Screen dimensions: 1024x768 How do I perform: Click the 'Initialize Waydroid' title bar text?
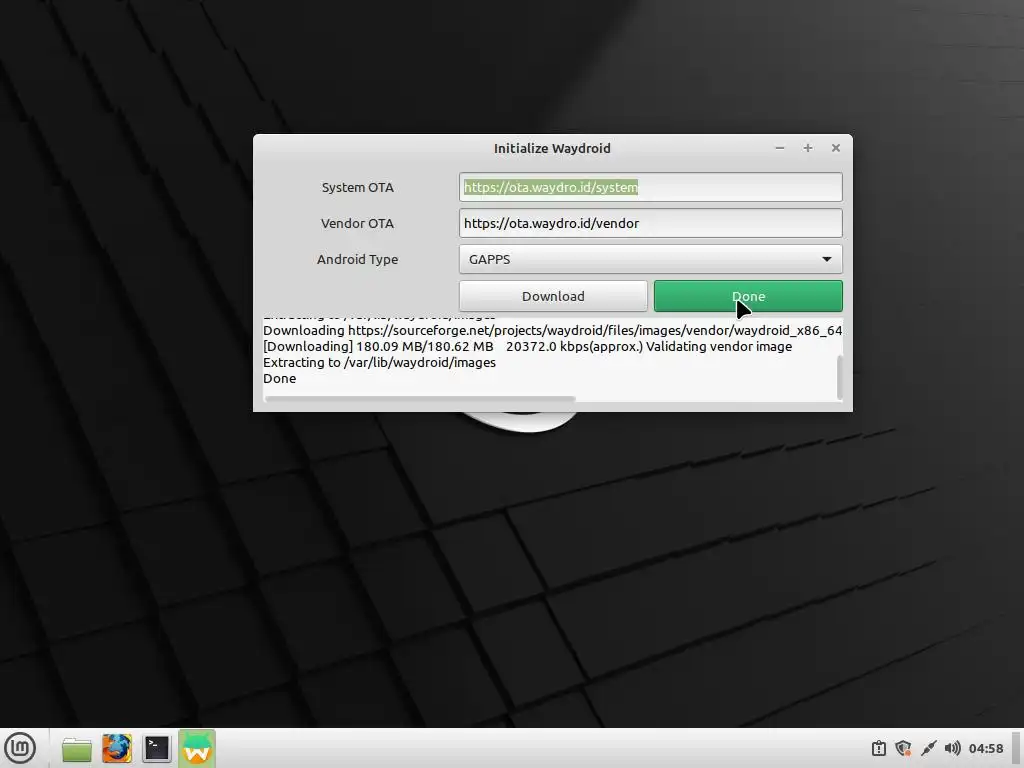tap(552, 148)
